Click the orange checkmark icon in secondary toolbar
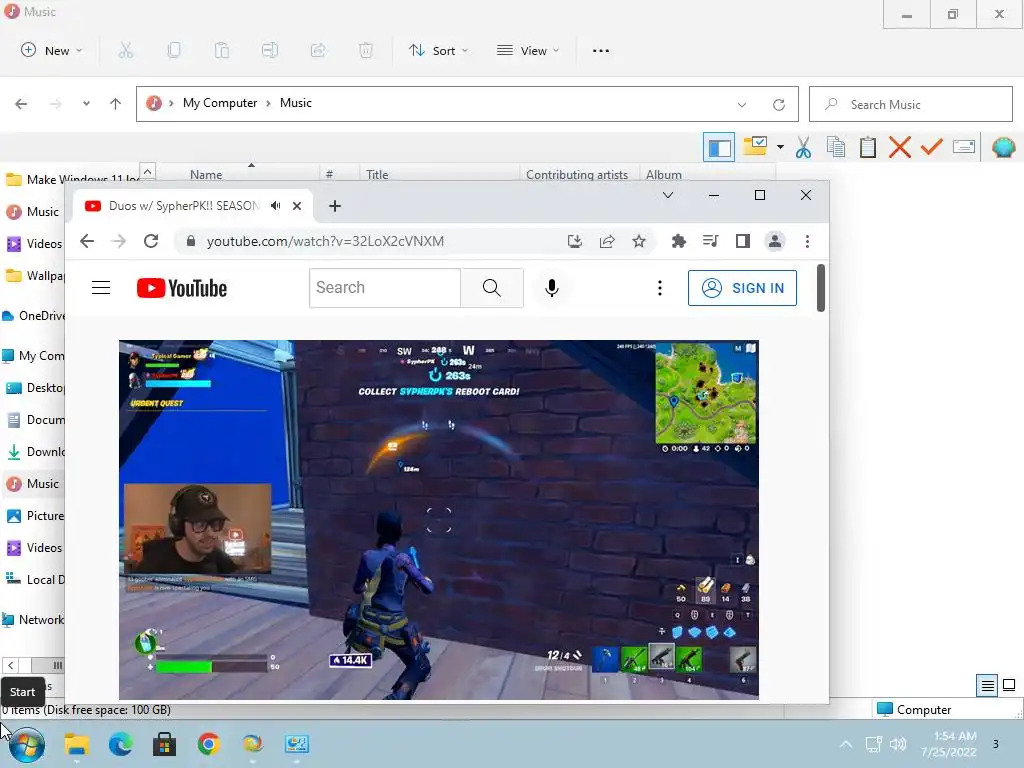Viewport: 1024px width, 768px height. [931, 147]
